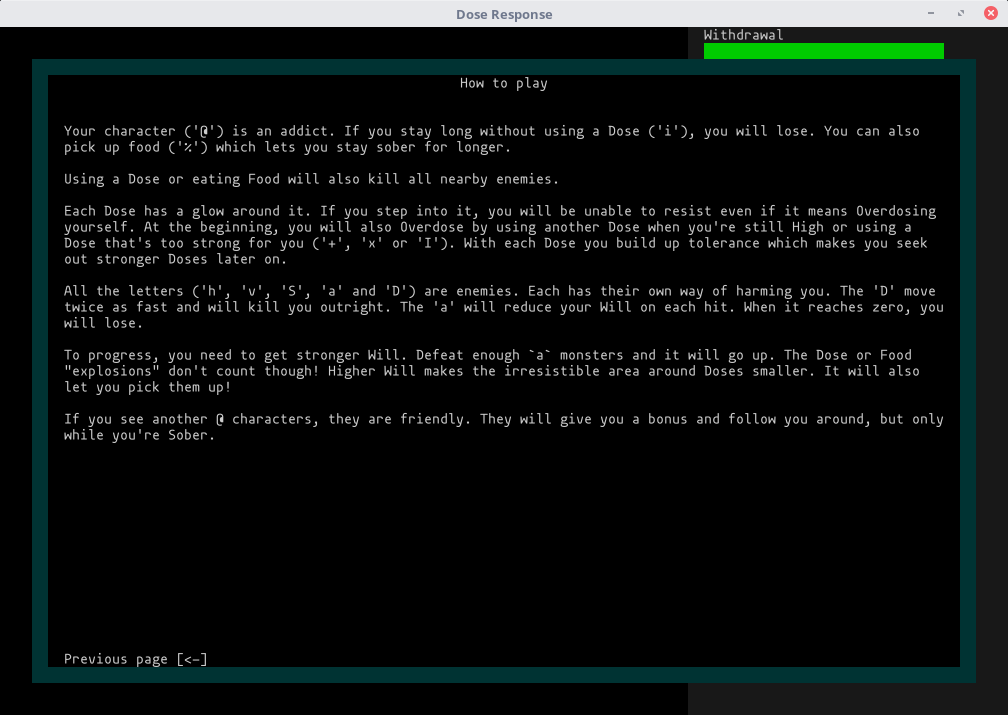
Task: Click the line starting 'pick up food'
Action: 287,147
